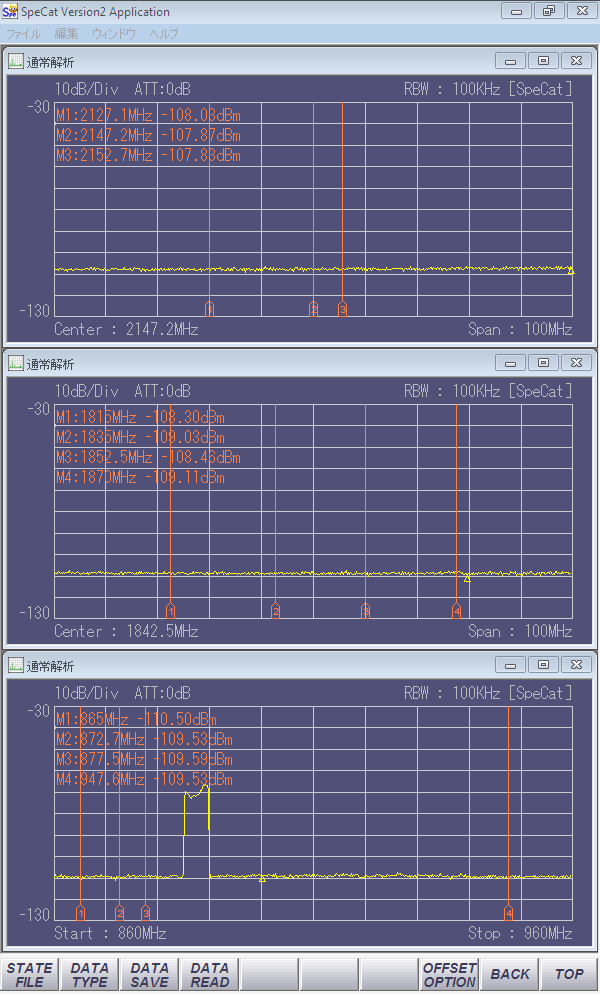The width and height of the screenshot is (600, 994).
Task: Select marker 2 in the 860MHz start graph
Action: [119, 913]
